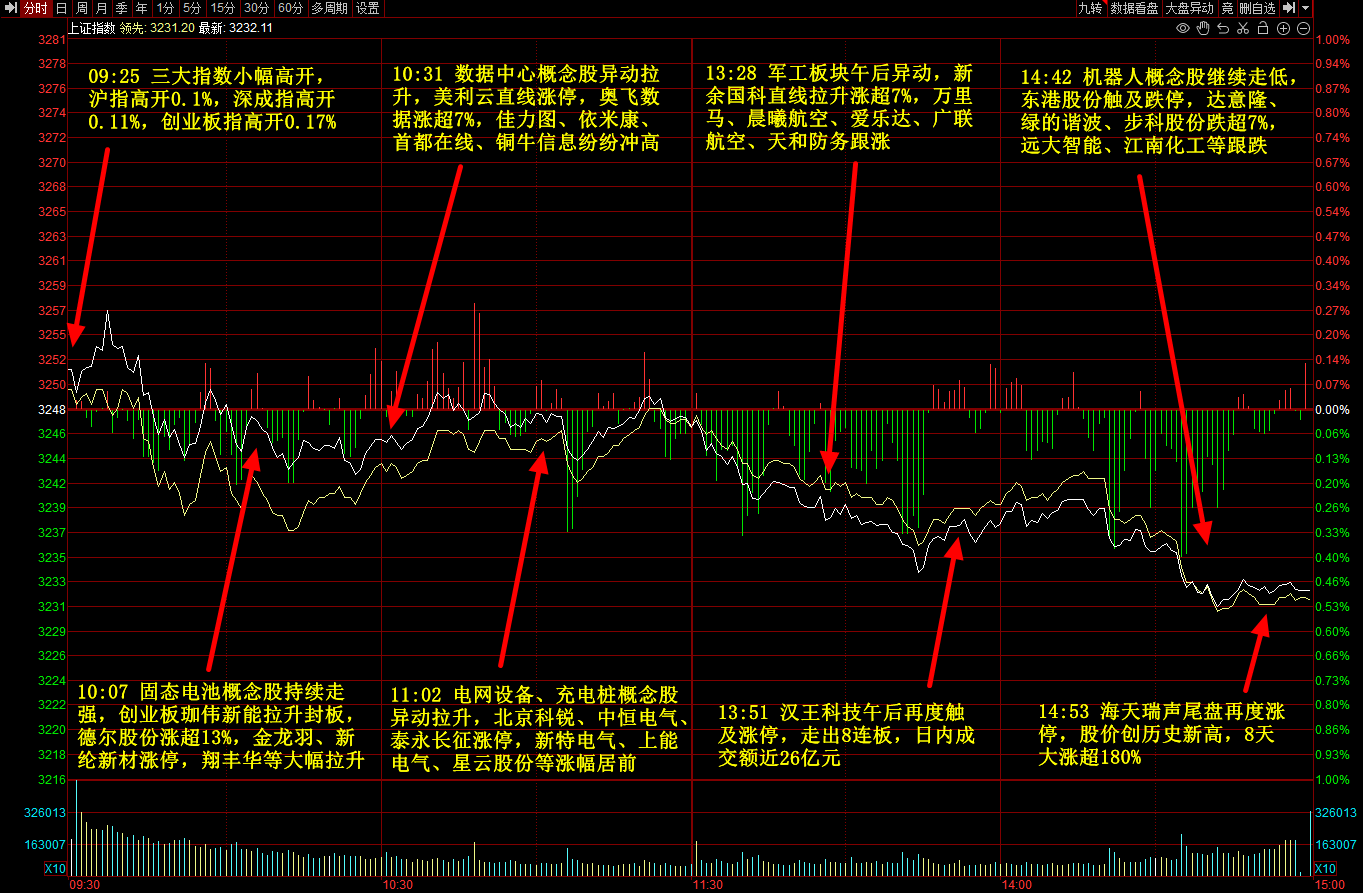The width and height of the screenshot is (1363, 893).
Task: Select the 60分 period tab
Action: click(289, 8)
